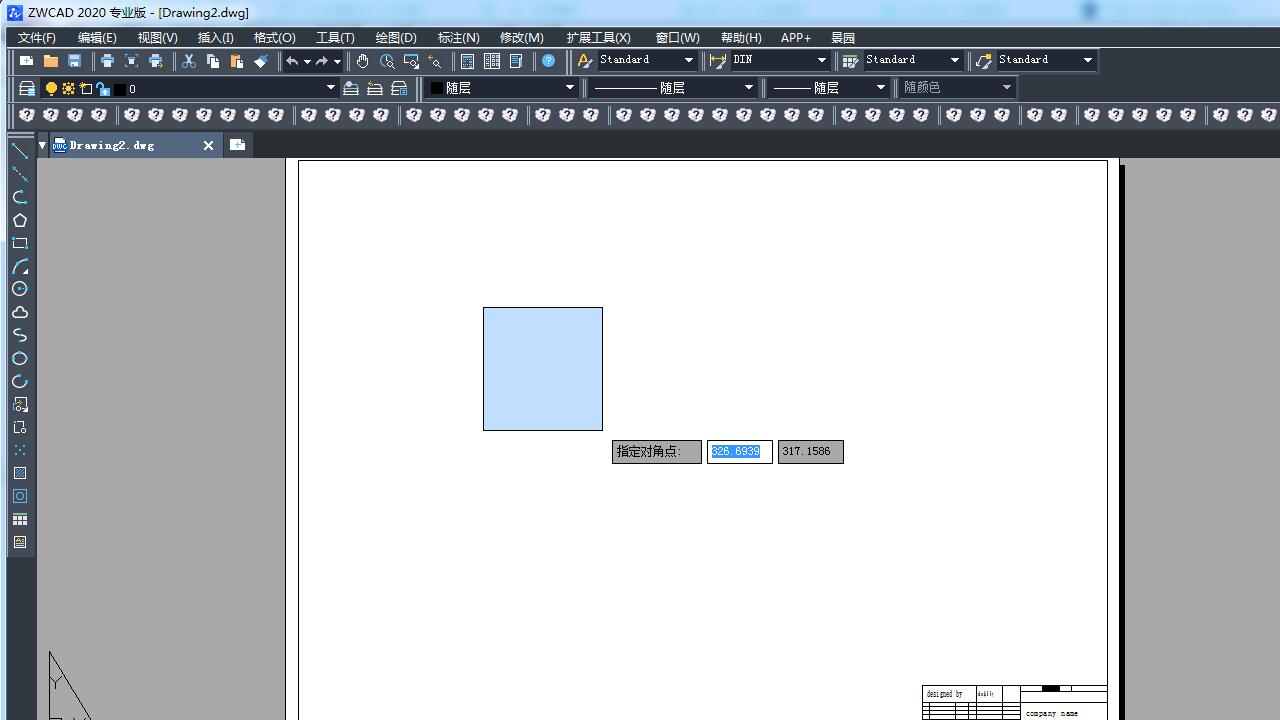Expand the 随层 color dropdown
This screenshot has width=1280, height=720.
pyautogui.click(x=570, y=88)
